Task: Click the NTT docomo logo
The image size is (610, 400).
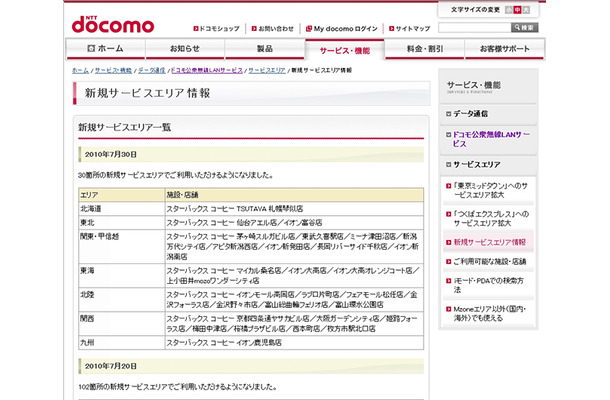Action: pos(113,25)
